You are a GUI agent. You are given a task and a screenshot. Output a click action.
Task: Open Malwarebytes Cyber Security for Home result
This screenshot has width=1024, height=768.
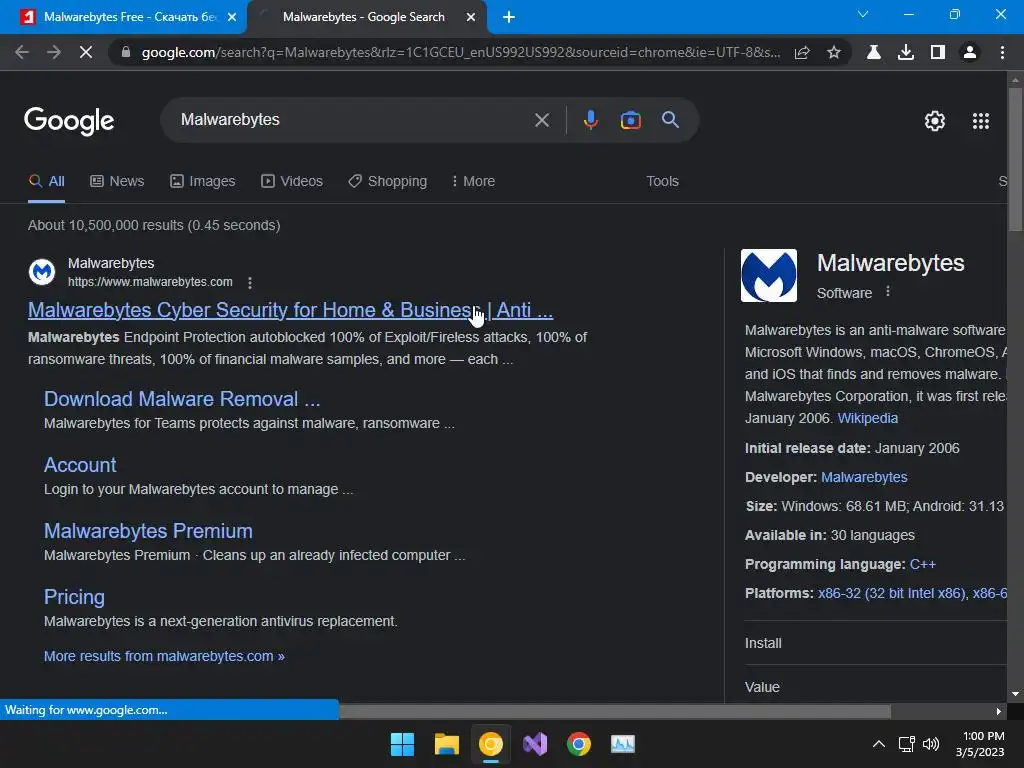point(291,310)
